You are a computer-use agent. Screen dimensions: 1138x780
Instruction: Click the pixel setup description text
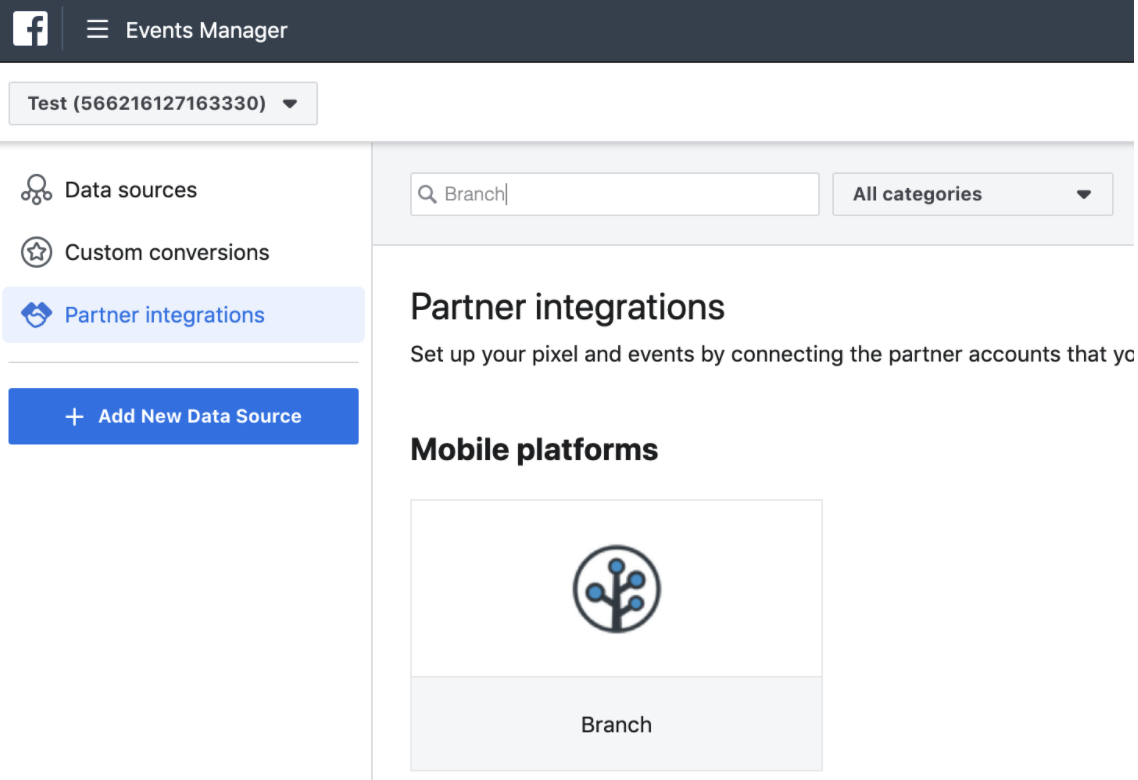[772, 354]
